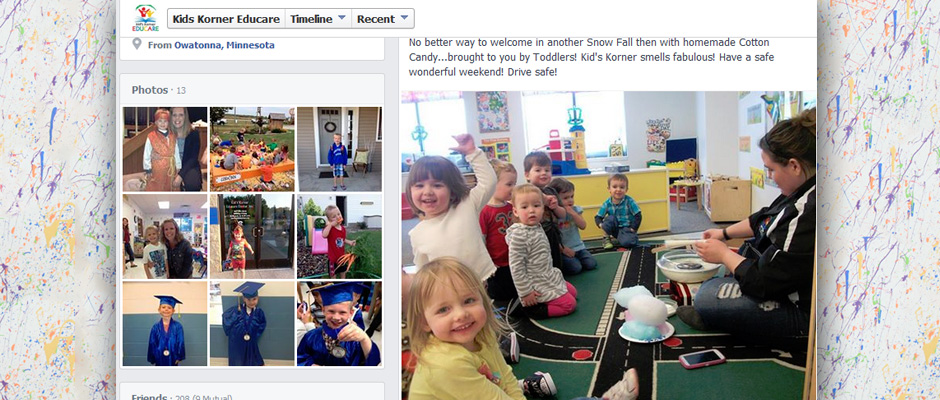Screen dimensions: 940x400
Task: Open the cotton candy toddlers post photo
Action: point(608,245)
